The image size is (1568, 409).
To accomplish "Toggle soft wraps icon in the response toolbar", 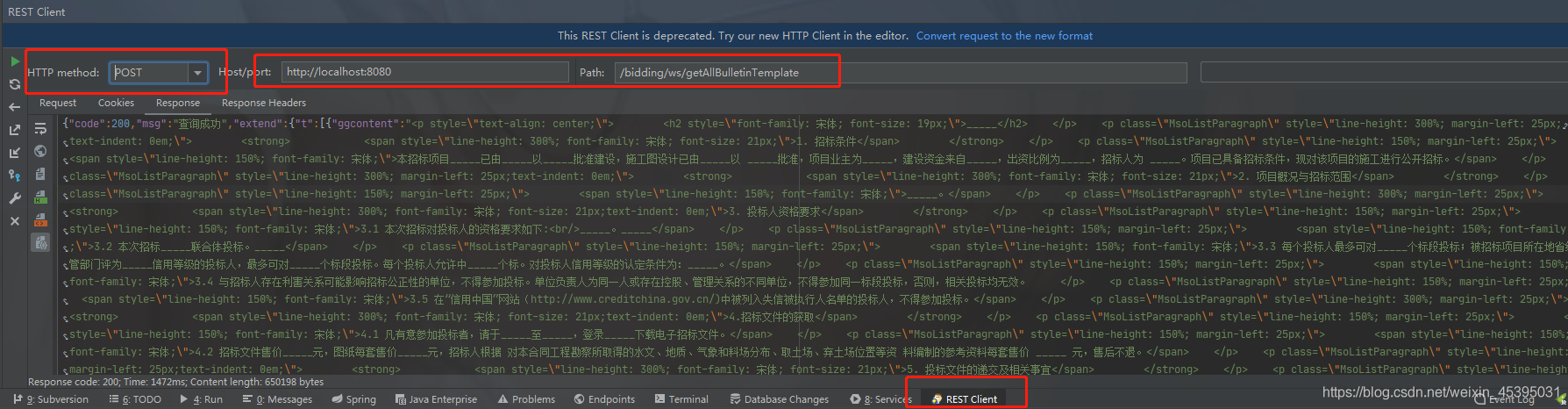I will point(40,129).
